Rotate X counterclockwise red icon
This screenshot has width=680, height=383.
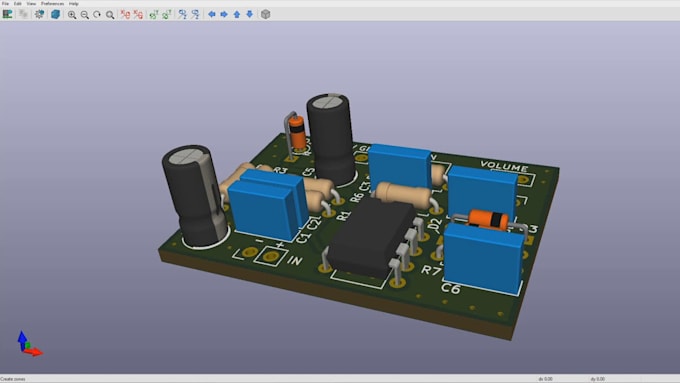[138, 14]
